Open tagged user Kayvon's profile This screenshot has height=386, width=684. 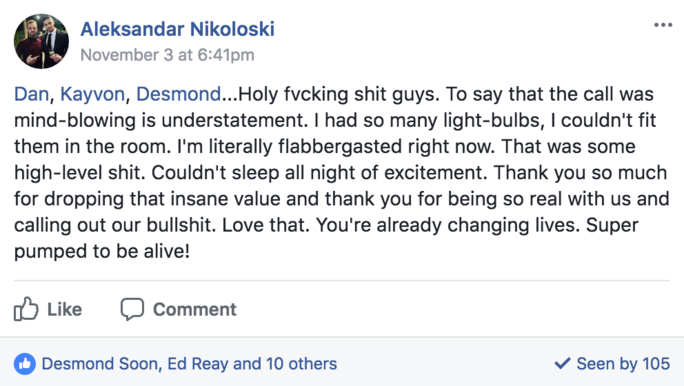pyautogui.click(x=92, y=94)
